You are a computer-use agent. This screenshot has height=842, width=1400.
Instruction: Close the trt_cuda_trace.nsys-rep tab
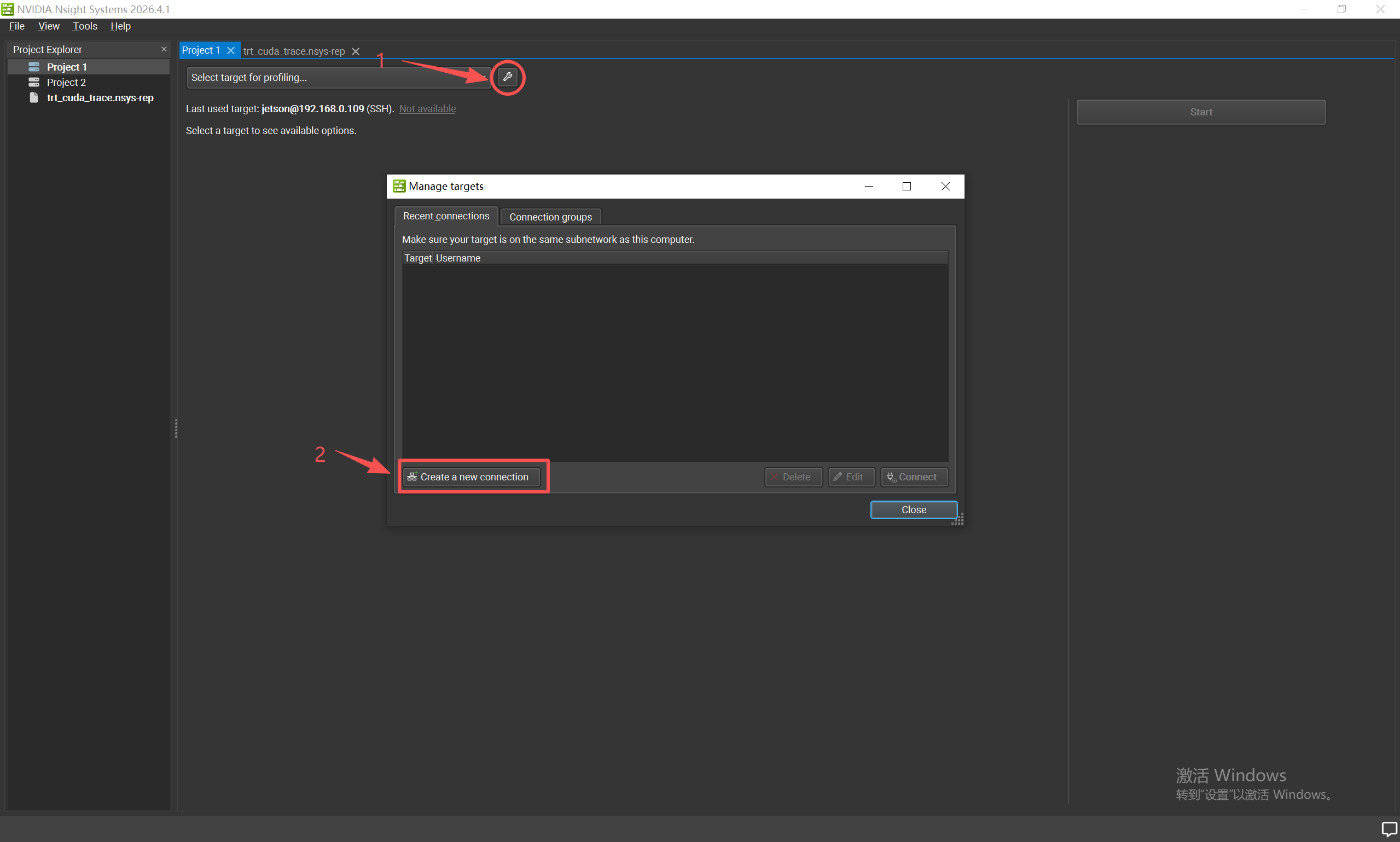point(356,51)
